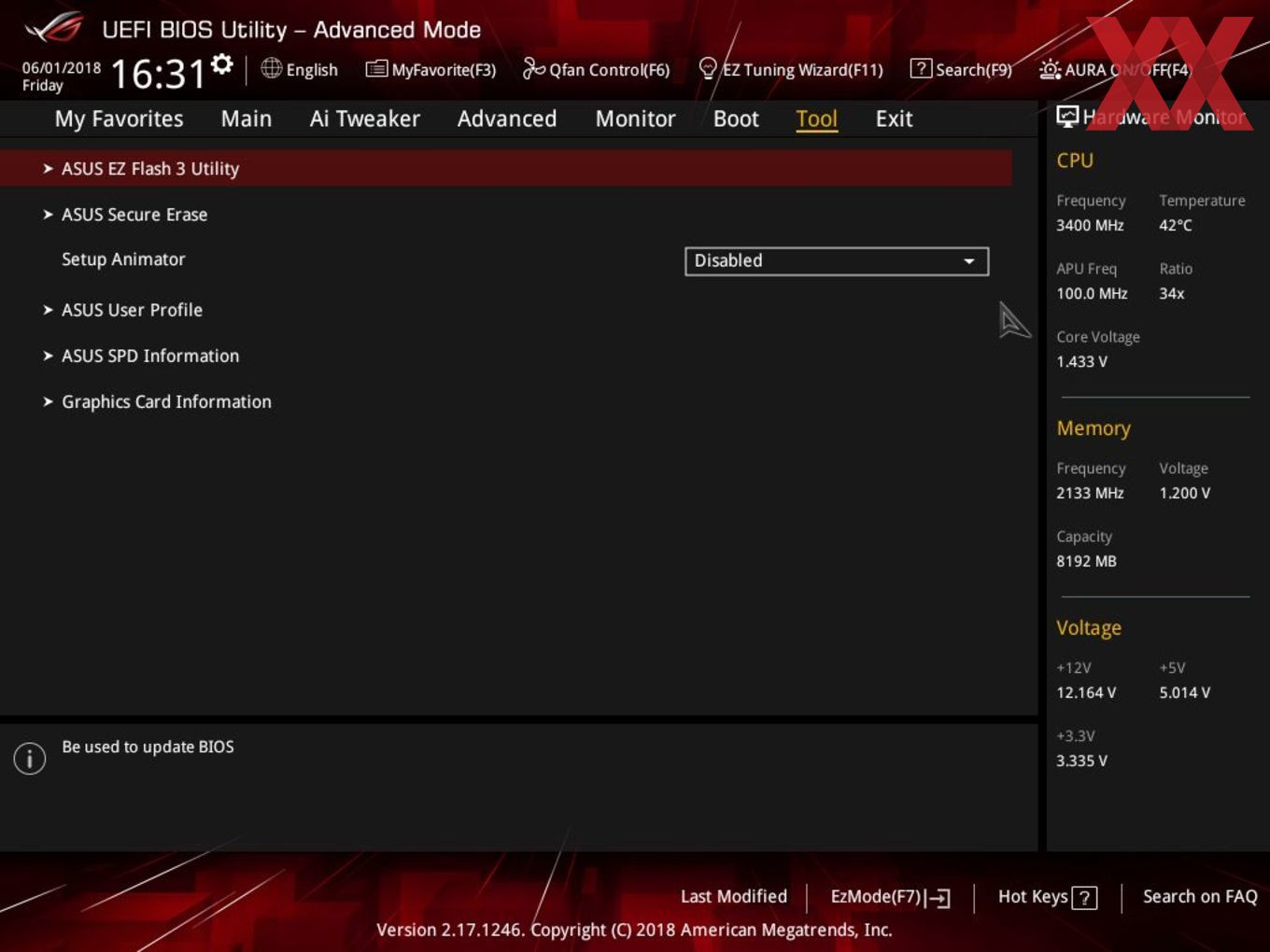Image resolution: width=1270 pixels, height=952 pixels.
Task: Click the Qfan Control fan icon
Action: pyautogui.click(x=533, y=68)
